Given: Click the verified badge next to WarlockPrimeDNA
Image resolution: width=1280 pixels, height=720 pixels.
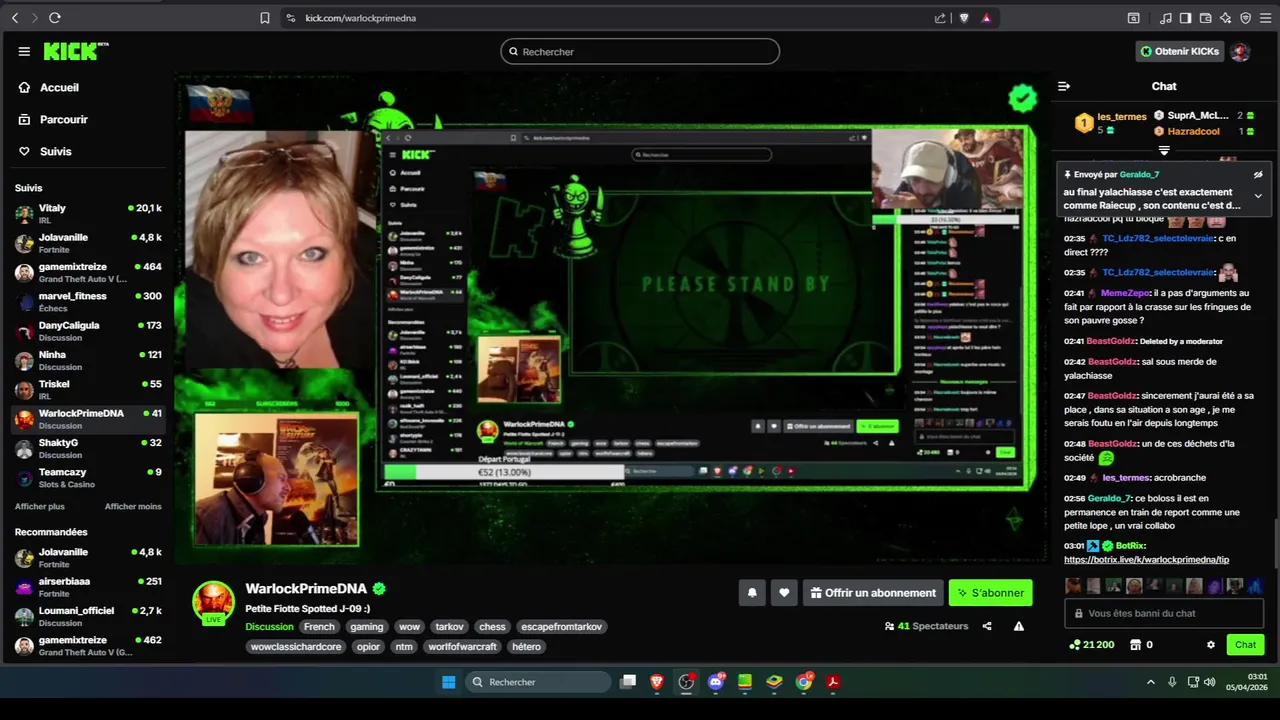Looking at the screenshot, I should tap(379, 589).
